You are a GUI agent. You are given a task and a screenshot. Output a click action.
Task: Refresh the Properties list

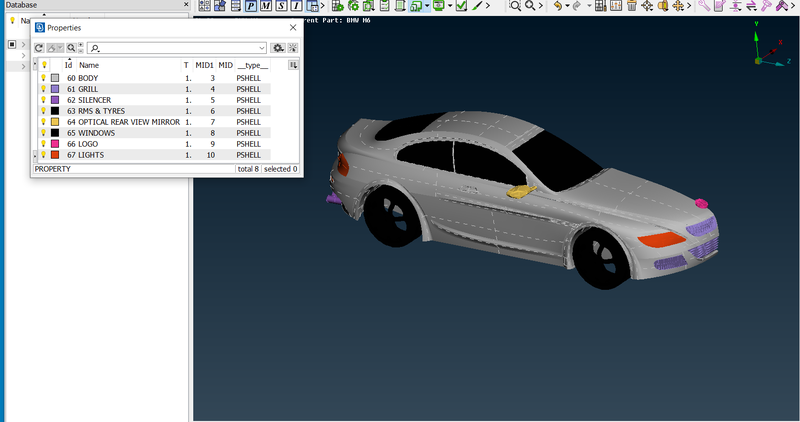(39, 48)
